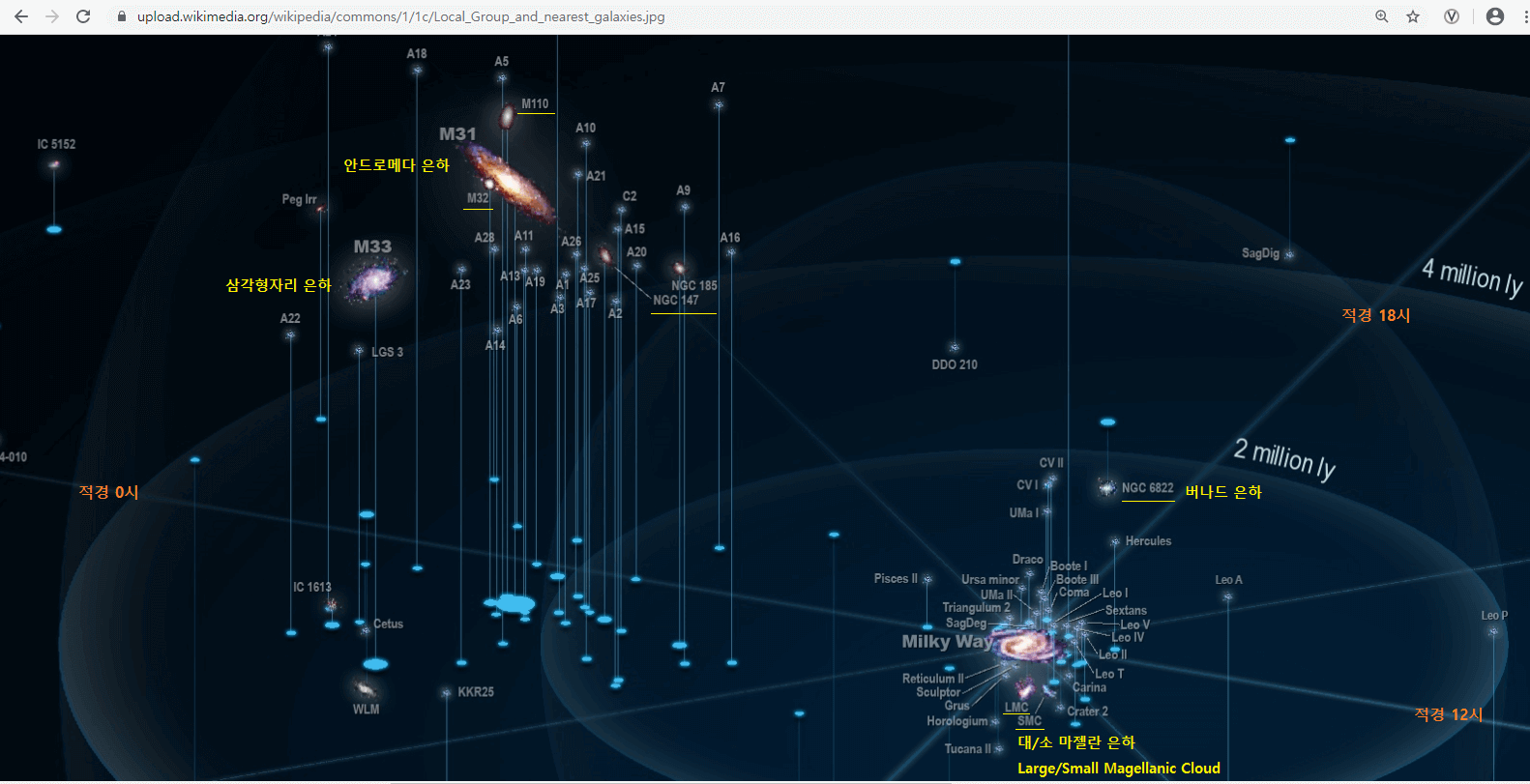Viewport: 1530px width, 784px height.
Task: Click the 안드로메다 은하 annotation
Action: (x=397, y=165)
